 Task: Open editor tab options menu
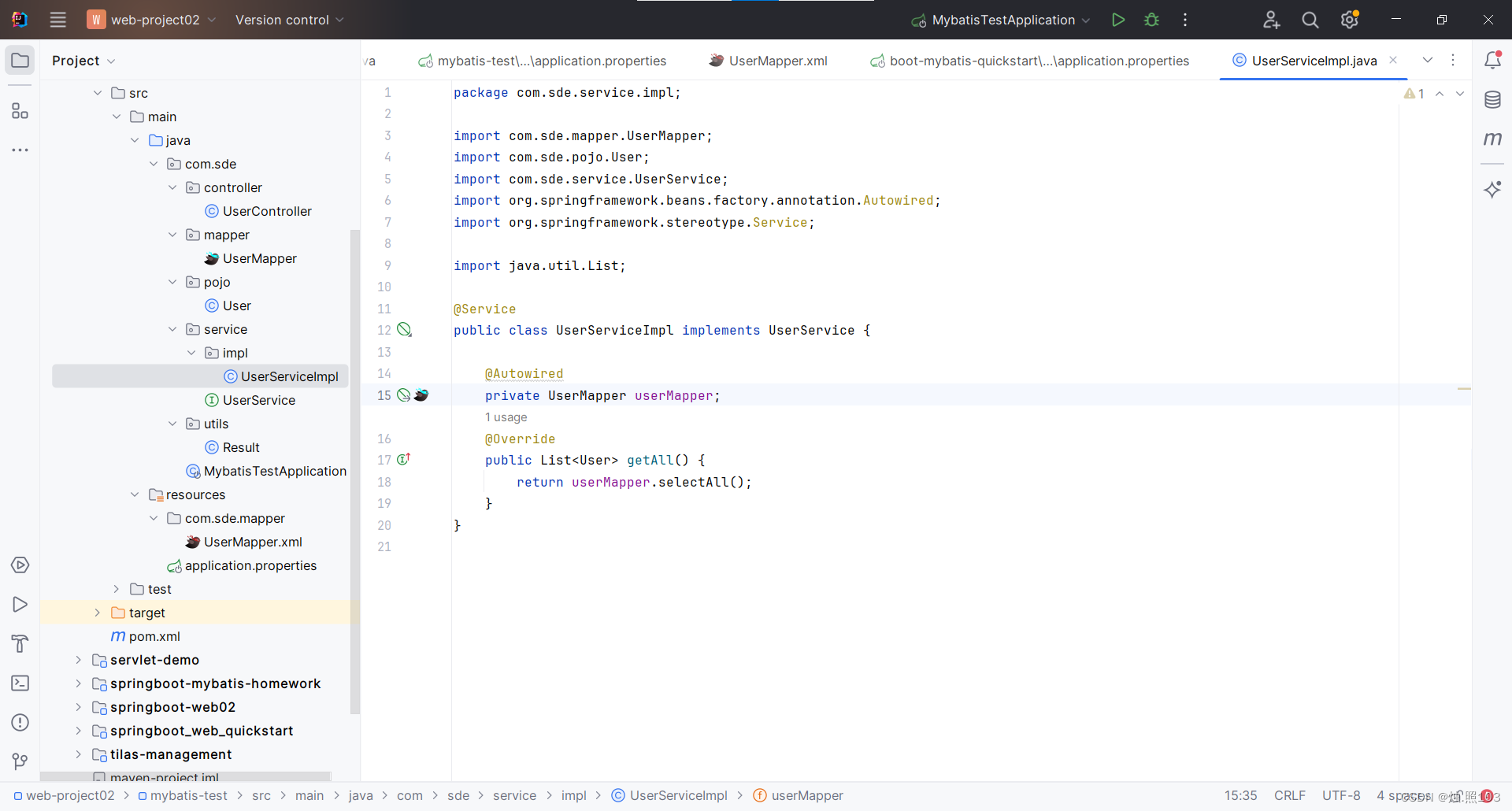coord(1453,61)
